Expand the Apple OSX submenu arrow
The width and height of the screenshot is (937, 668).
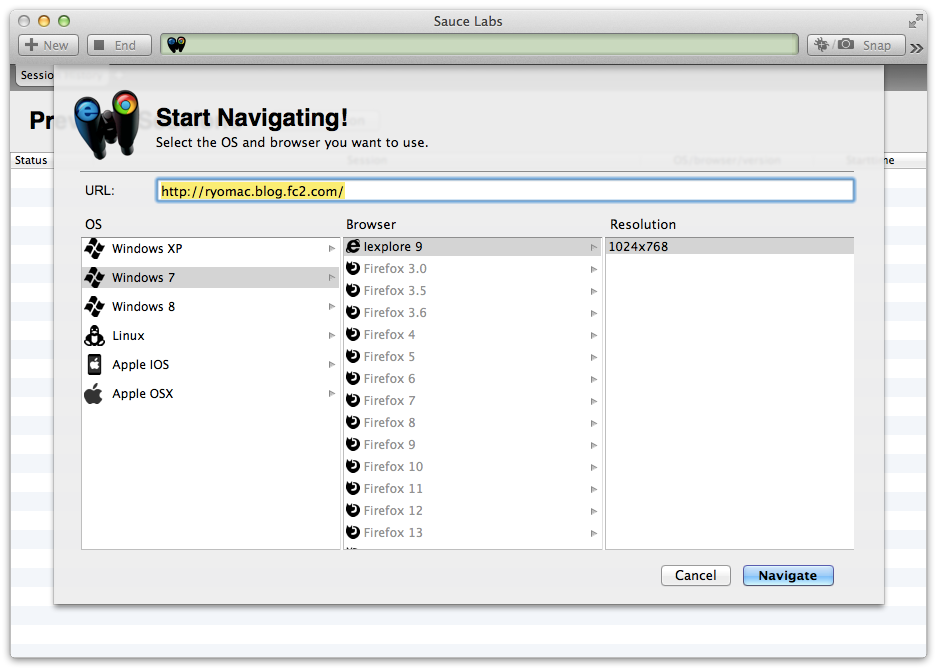click(332, 393)
